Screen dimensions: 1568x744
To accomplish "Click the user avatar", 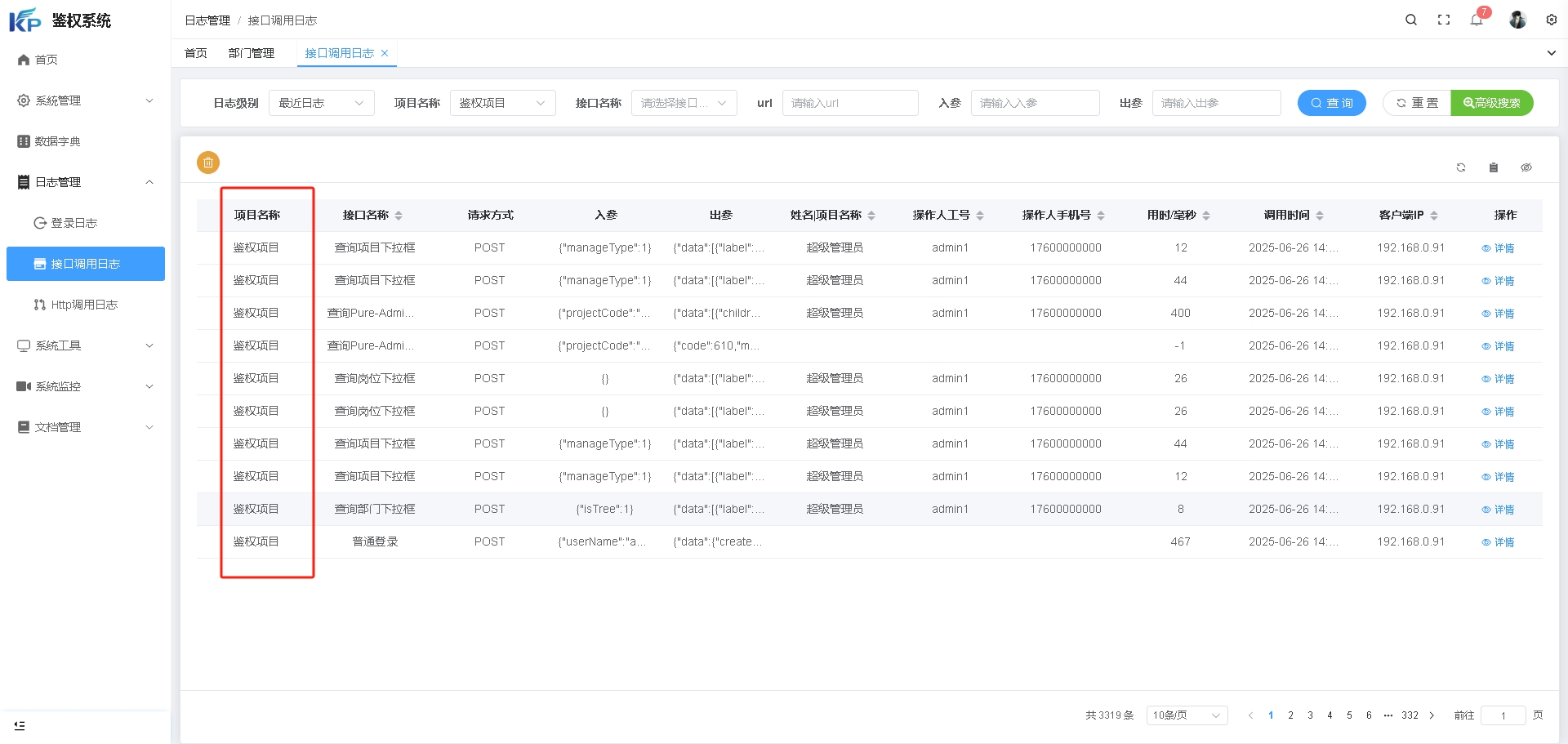I will pos(1517,20).
